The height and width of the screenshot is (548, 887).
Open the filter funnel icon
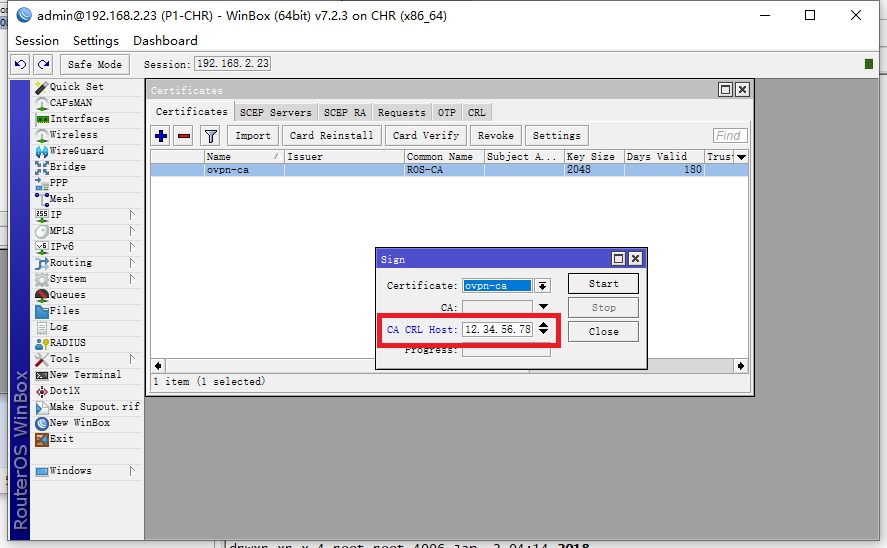[x=210, y=136]
